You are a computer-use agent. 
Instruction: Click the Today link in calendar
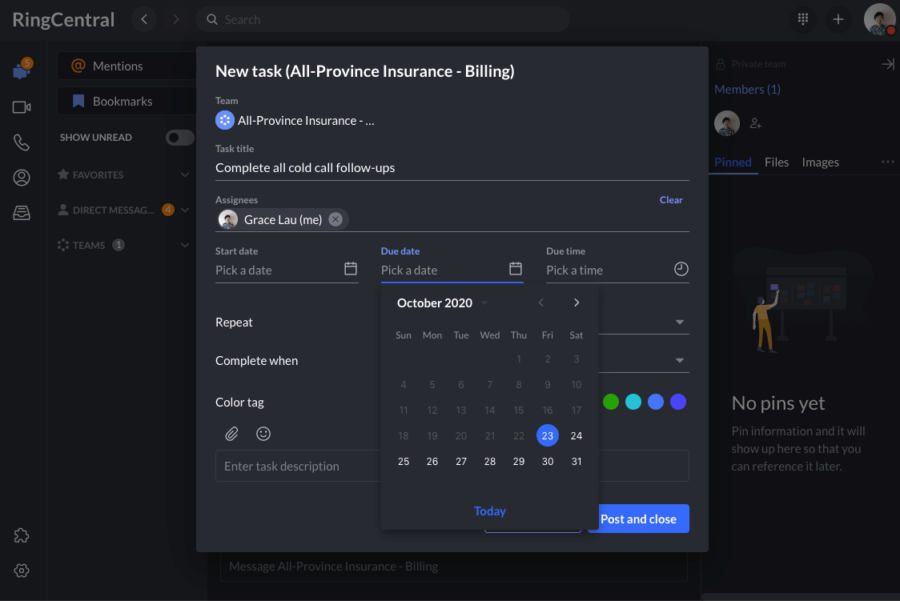point(489,511)
